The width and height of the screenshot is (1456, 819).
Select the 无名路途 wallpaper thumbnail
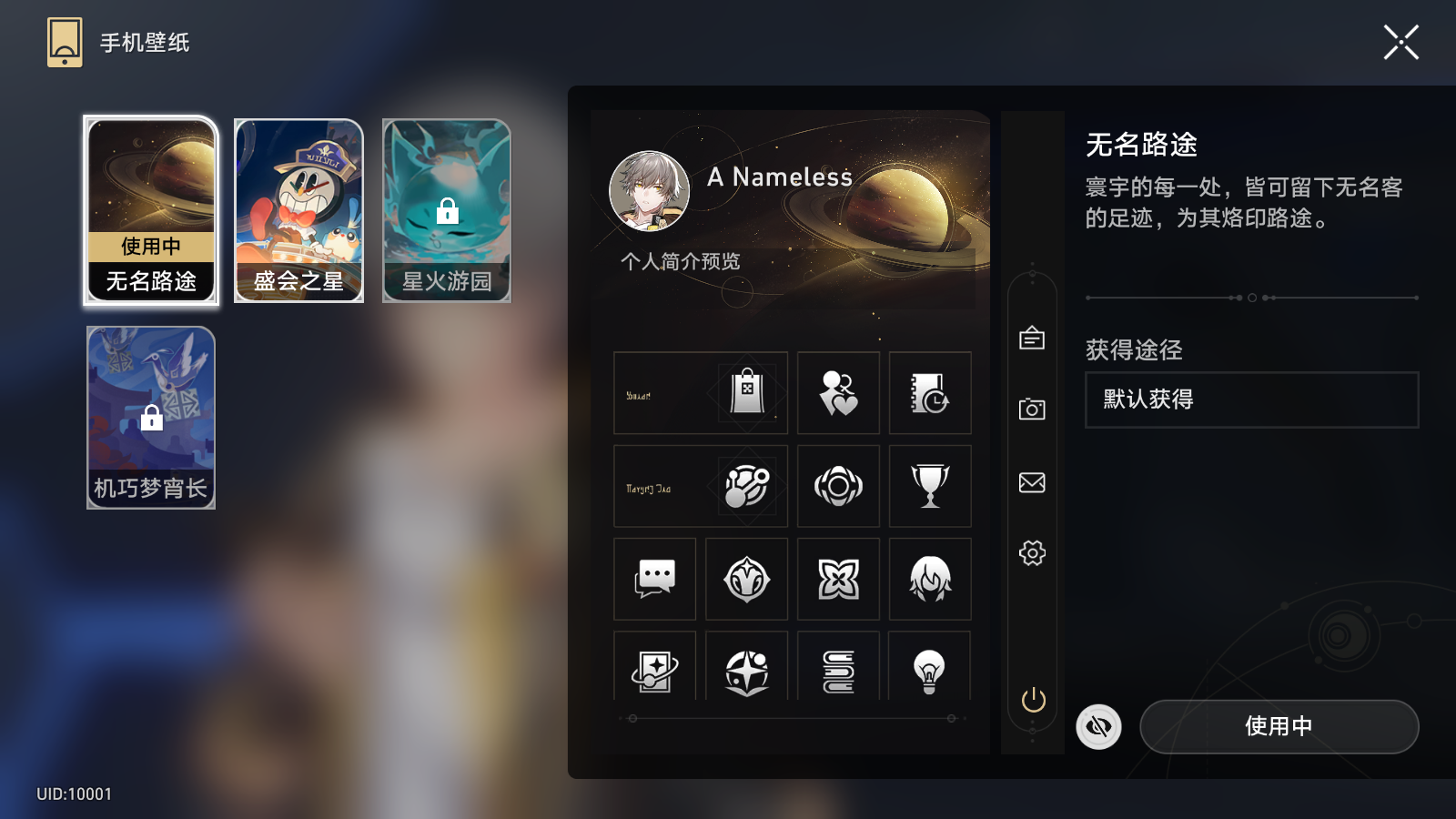151,210
